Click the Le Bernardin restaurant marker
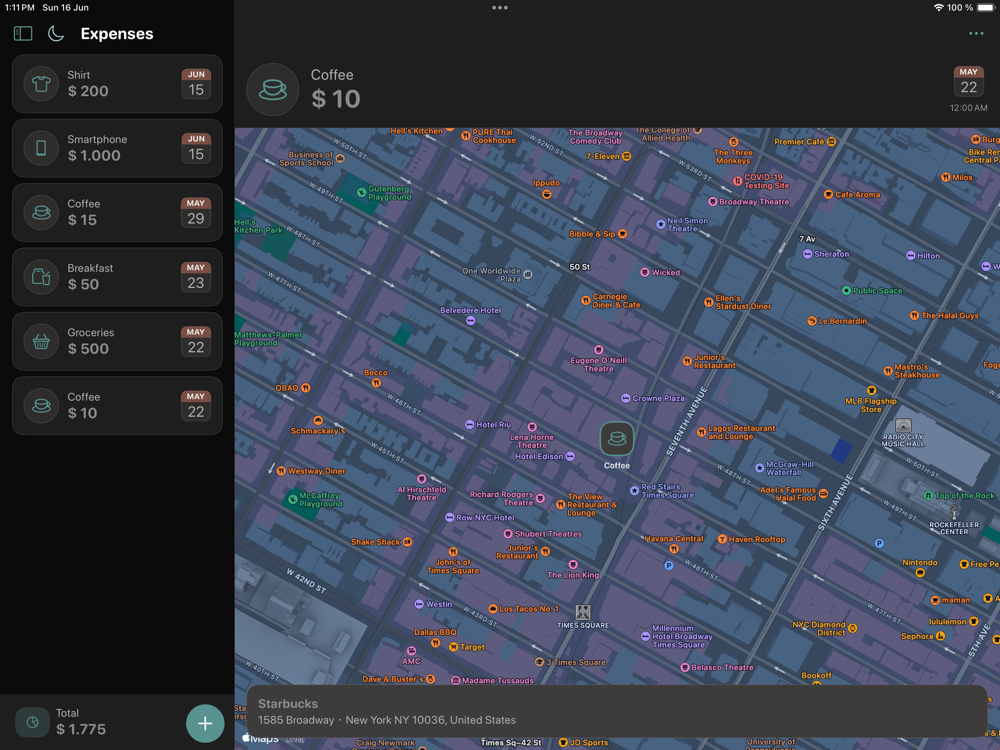Viewport: 1000px width, 750px height. pos(812,321)
